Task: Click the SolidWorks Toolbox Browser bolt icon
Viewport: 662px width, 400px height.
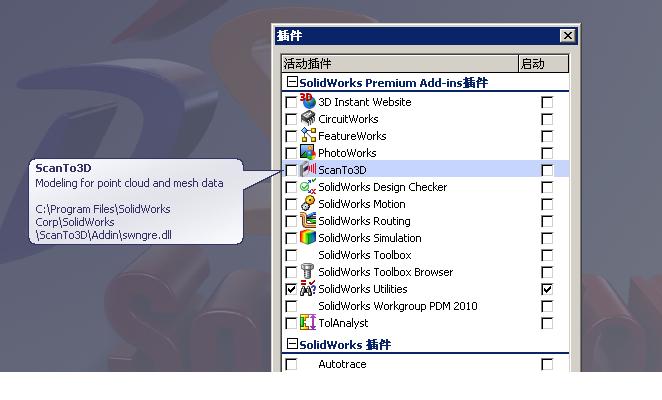Action: click(x=308, y=272)
